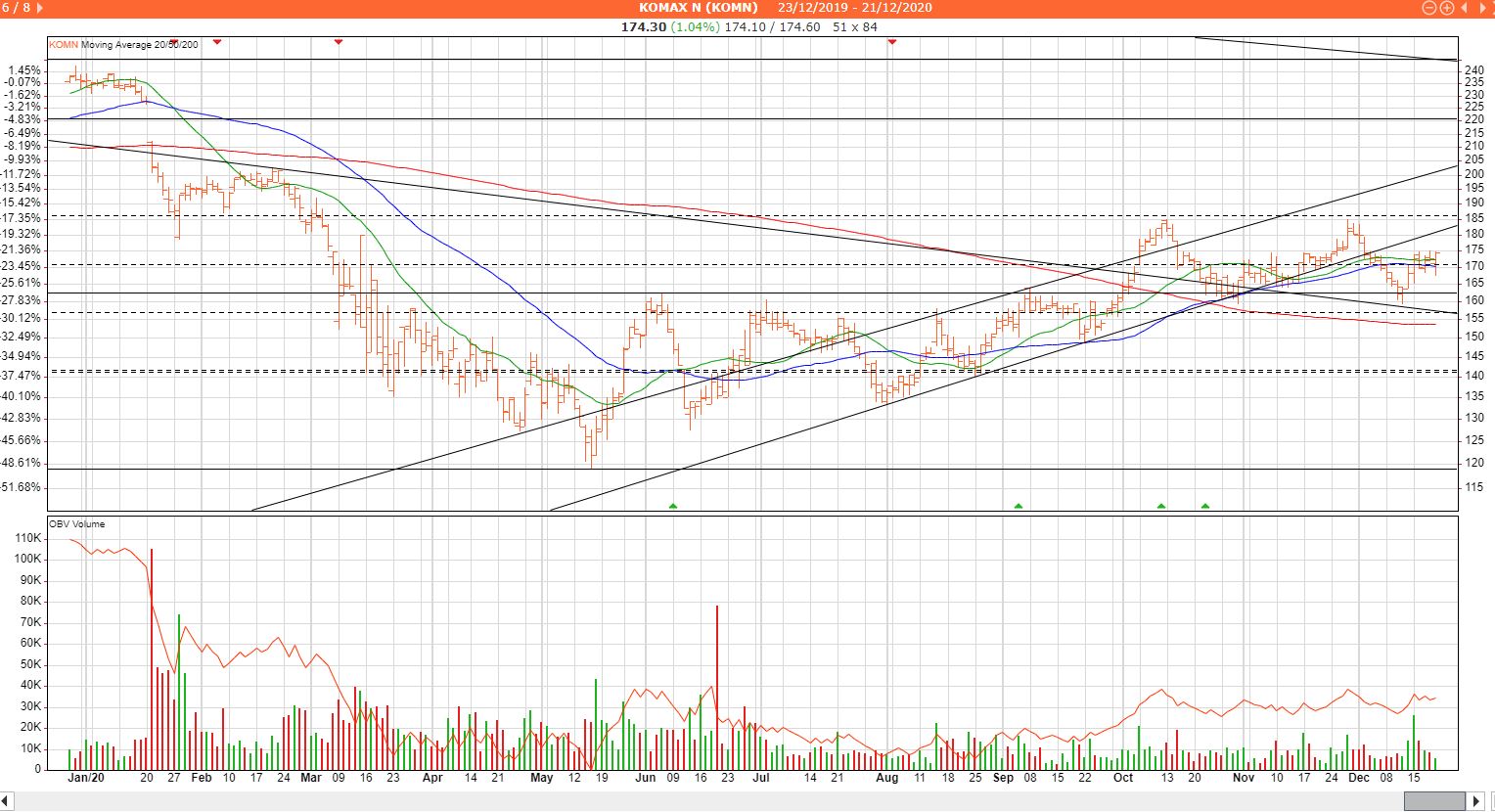Click the date range 23/12/2019 - 21/12/2020

tap(854, 8)
